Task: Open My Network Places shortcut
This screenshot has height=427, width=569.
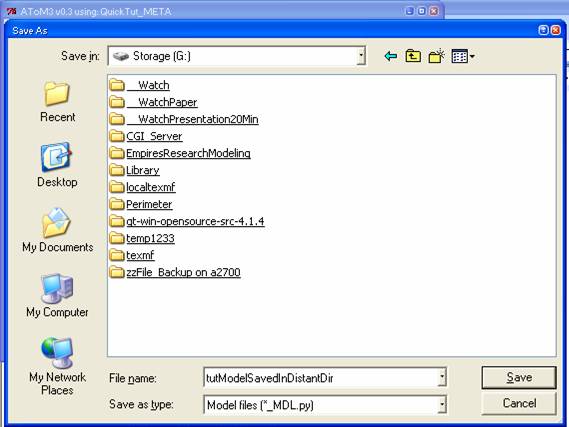Action: [x=57, y=366]
